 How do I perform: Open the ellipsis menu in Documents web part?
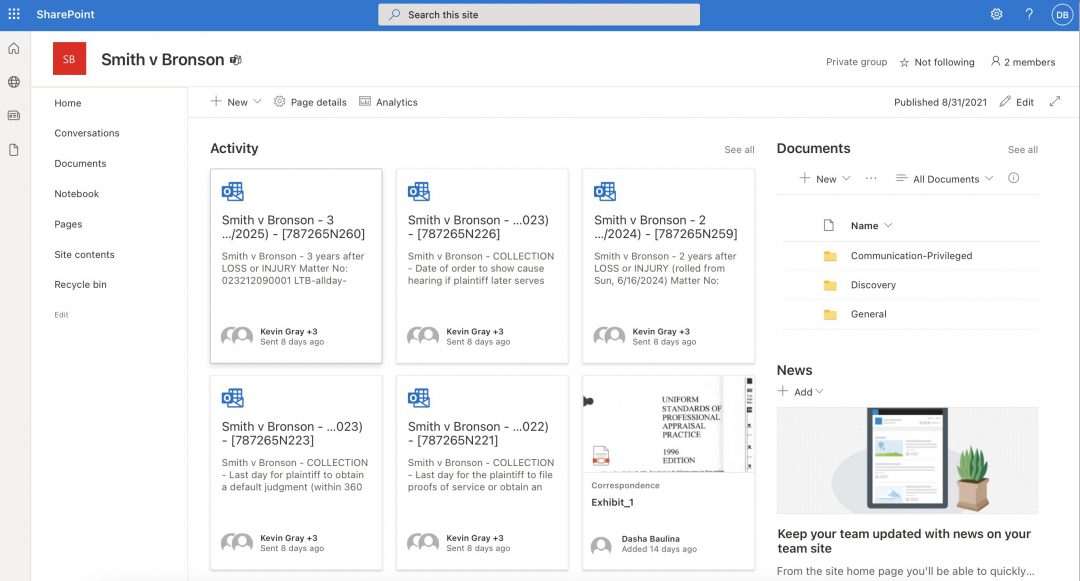coord(871,178)
